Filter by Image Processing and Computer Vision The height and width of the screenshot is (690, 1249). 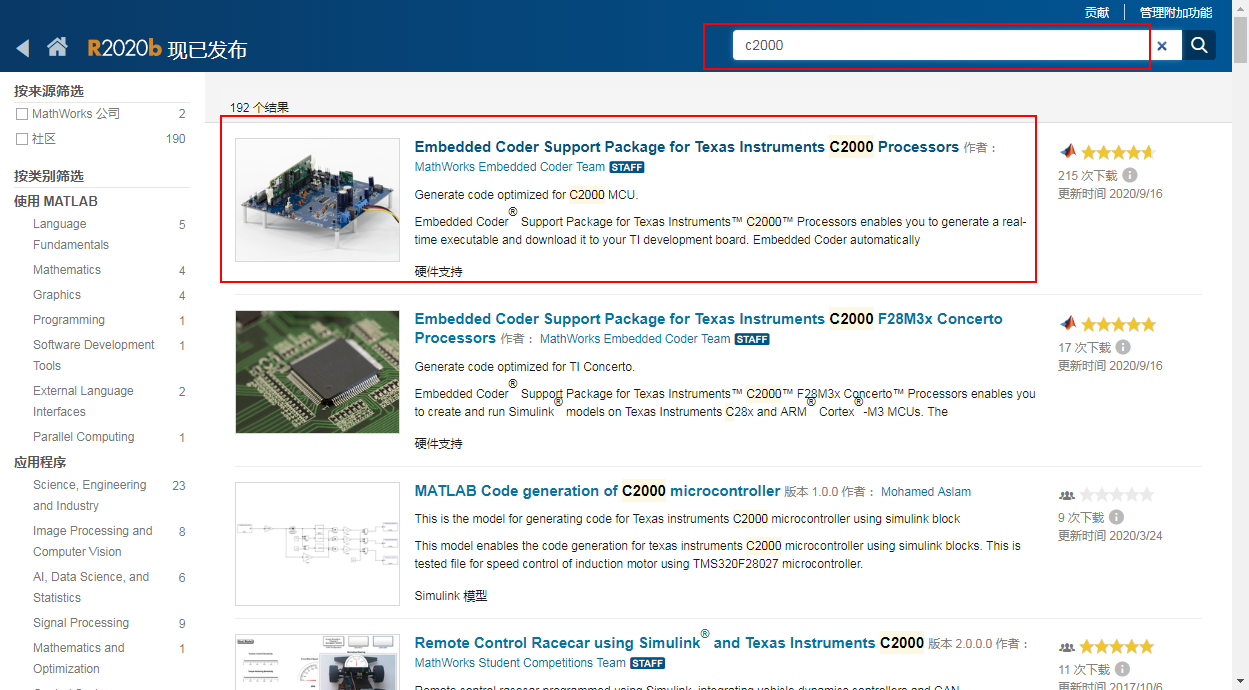[x=93, y=541]
